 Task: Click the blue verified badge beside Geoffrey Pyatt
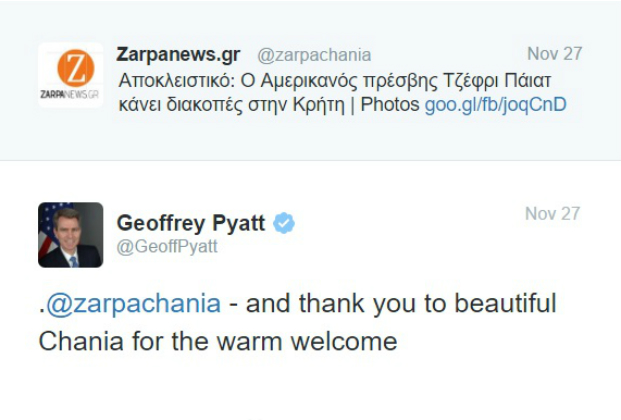[284, 223]
